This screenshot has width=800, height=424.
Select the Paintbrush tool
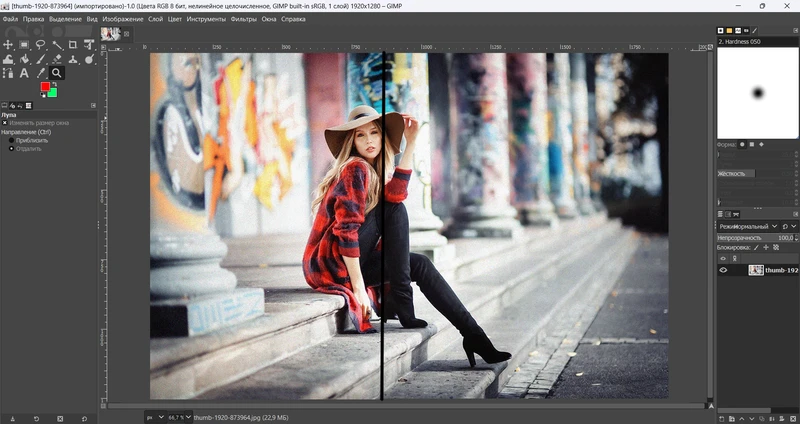(40, 59)
